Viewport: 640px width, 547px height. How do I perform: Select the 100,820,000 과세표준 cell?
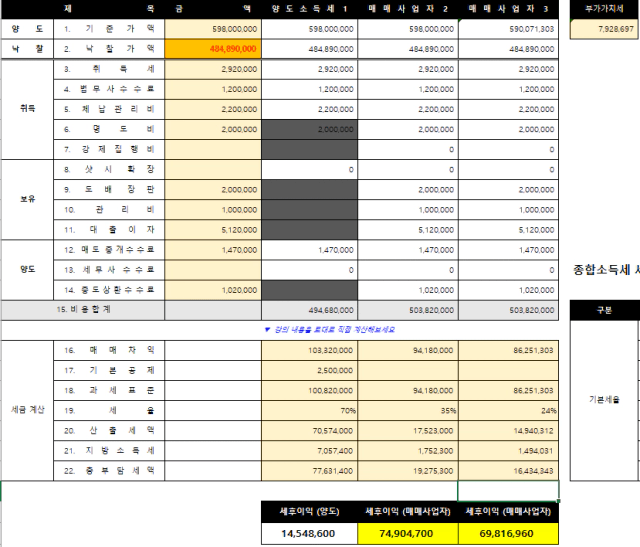click(x=309, y=391)
